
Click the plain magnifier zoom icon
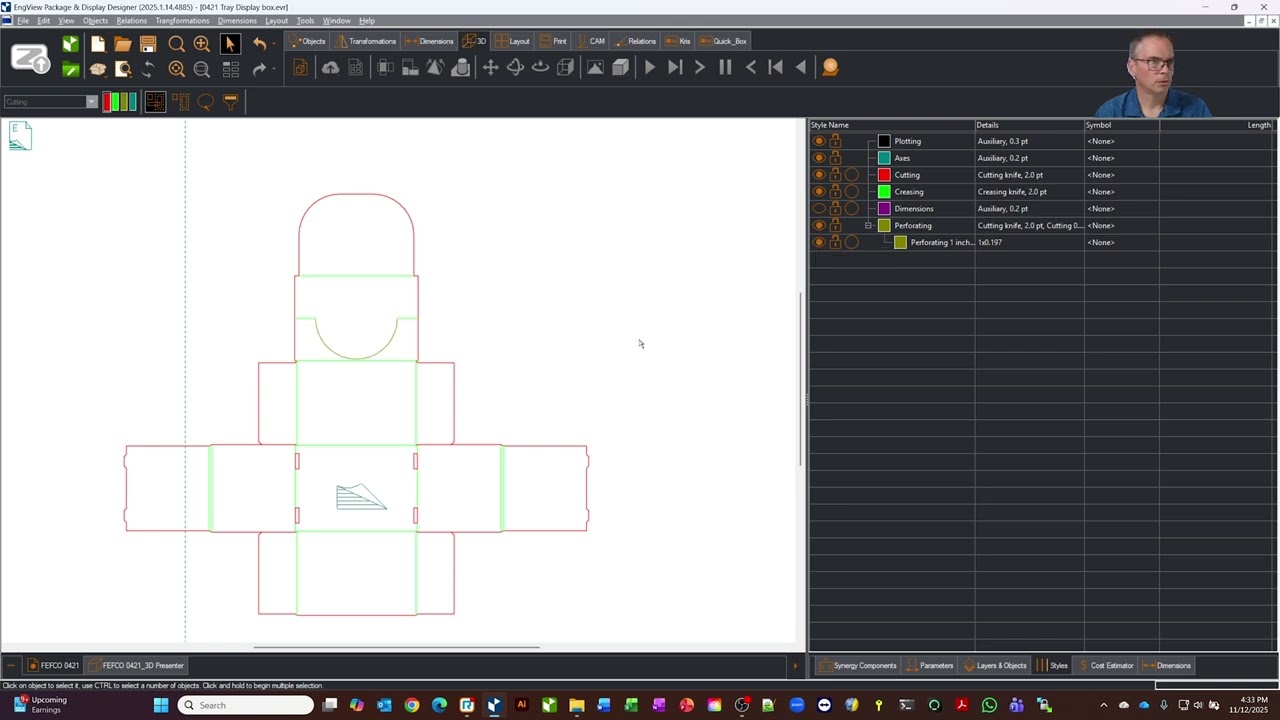[176, 44]
